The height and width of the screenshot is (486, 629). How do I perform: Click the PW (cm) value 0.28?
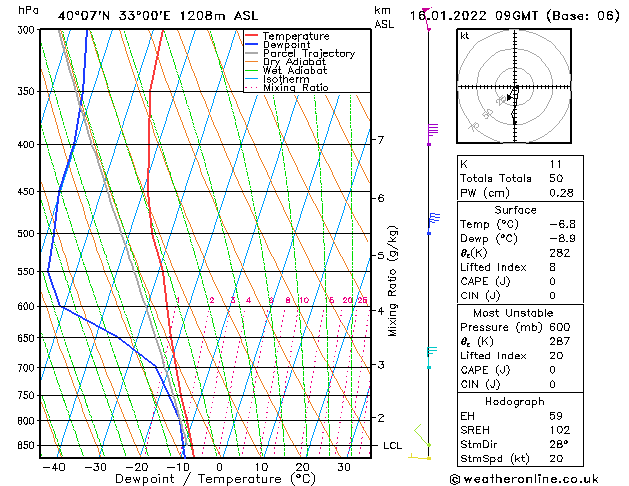[x=562, y=193]
